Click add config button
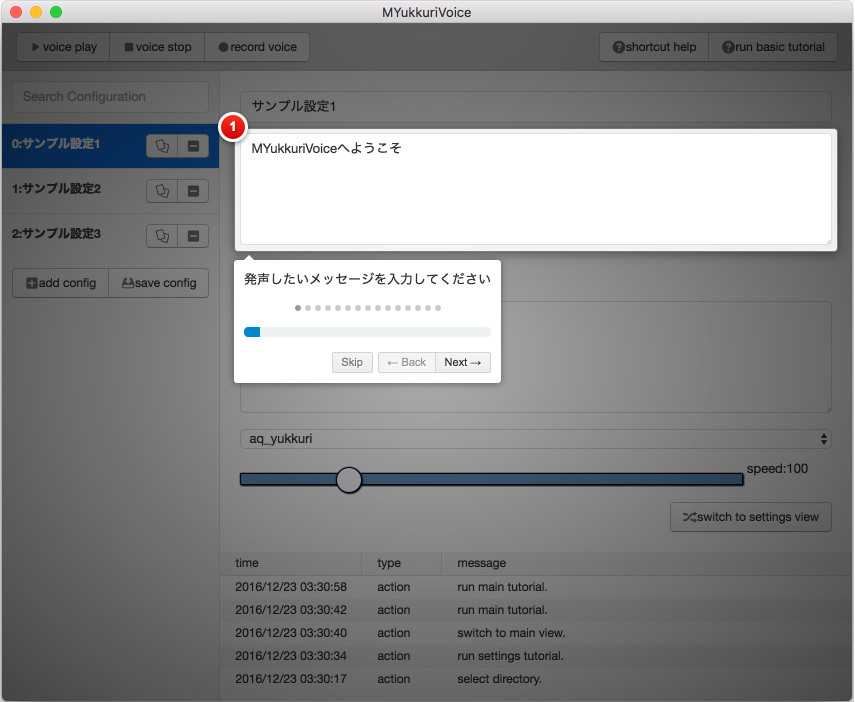Image resolution: width=855 pixels, height=702 pixels. click(61, 283)
